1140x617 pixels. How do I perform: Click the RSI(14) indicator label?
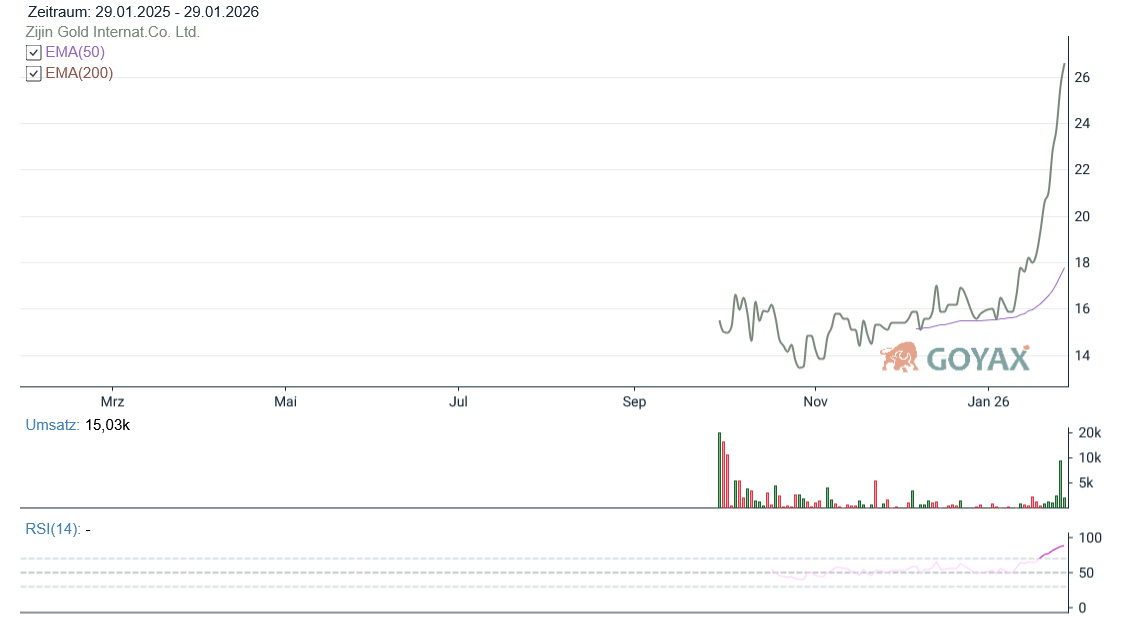52,529
